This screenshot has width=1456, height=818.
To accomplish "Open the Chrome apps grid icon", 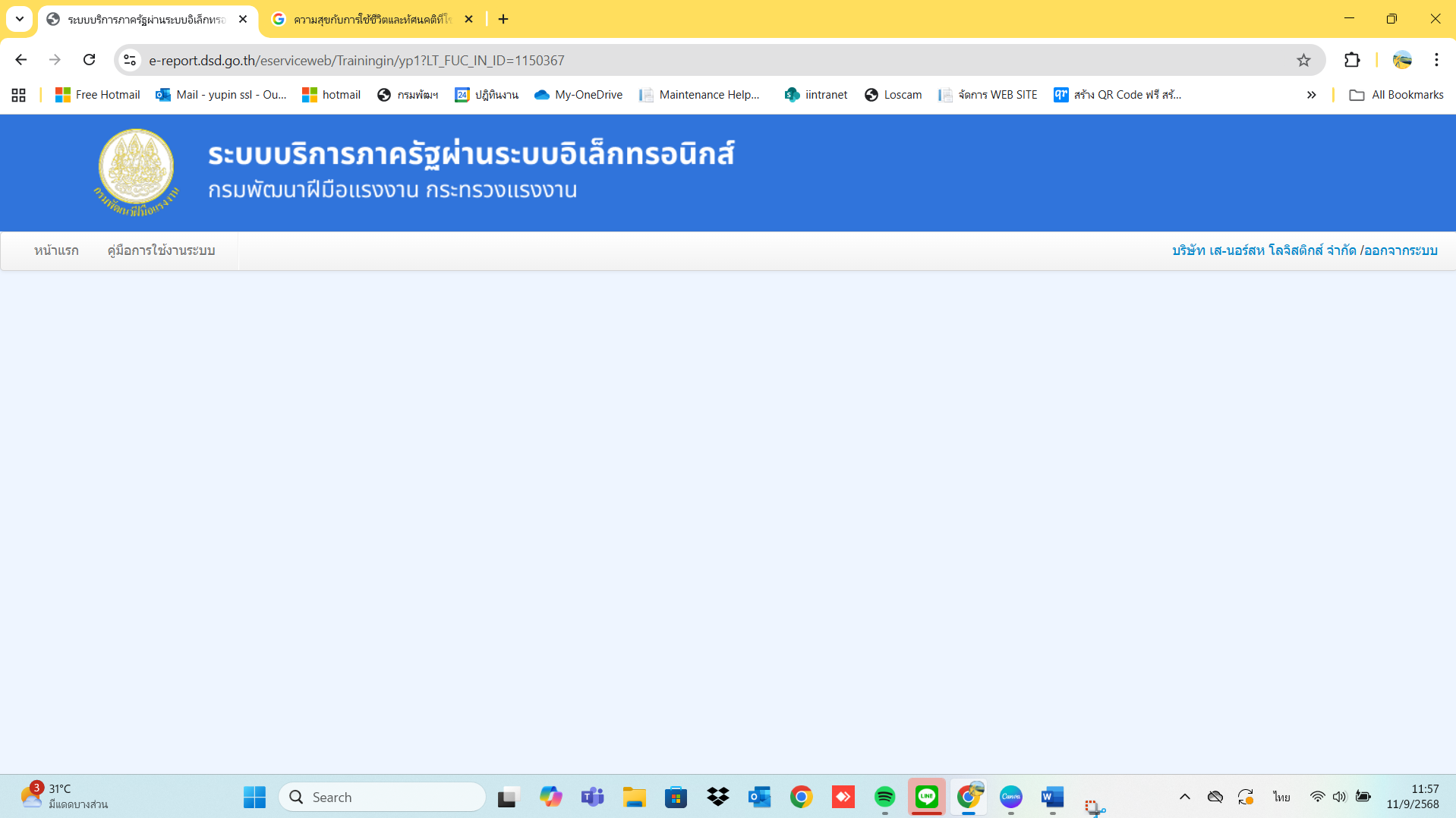I will point(19,95).
